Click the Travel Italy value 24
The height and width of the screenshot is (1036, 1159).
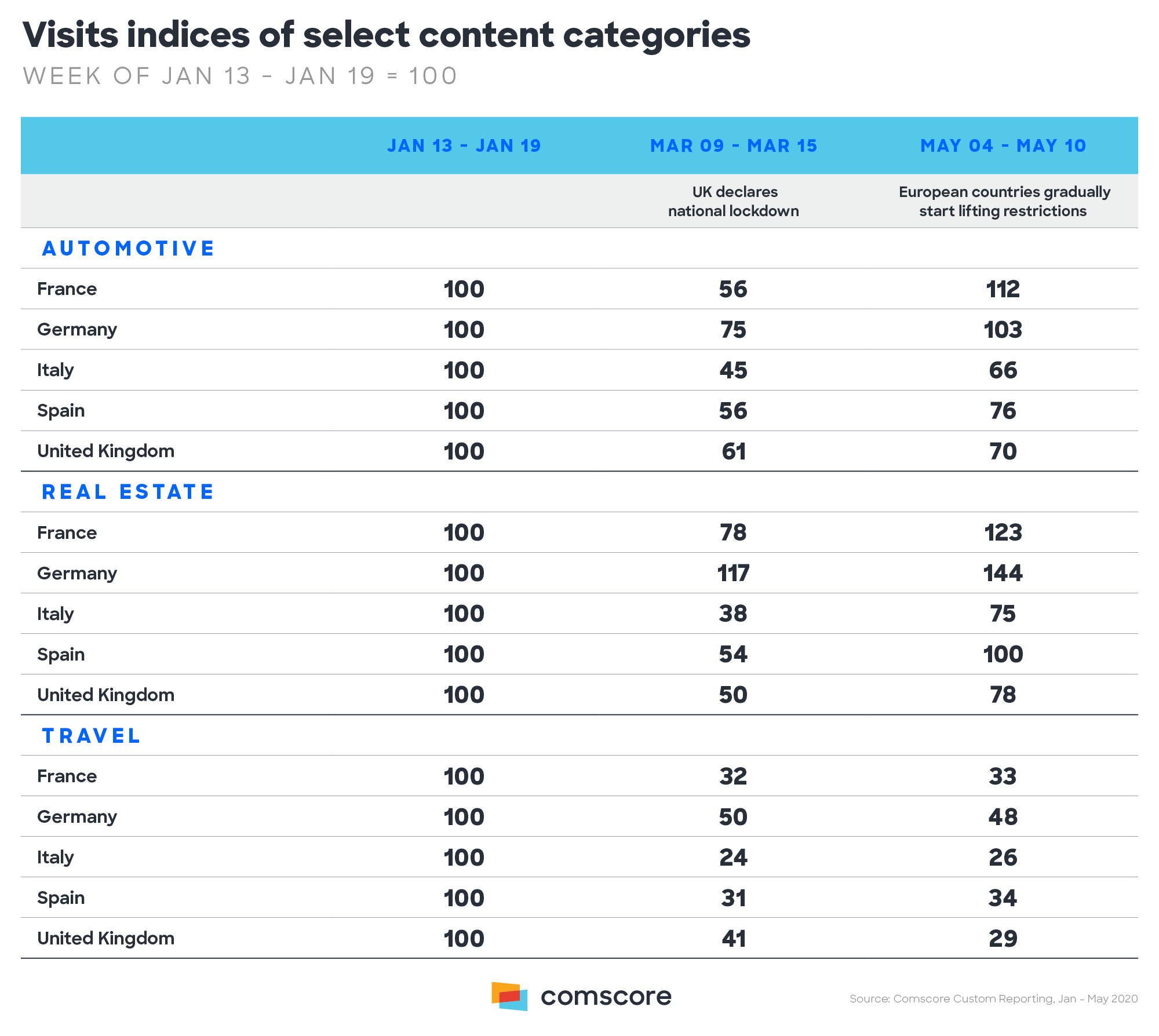point(733,858)
